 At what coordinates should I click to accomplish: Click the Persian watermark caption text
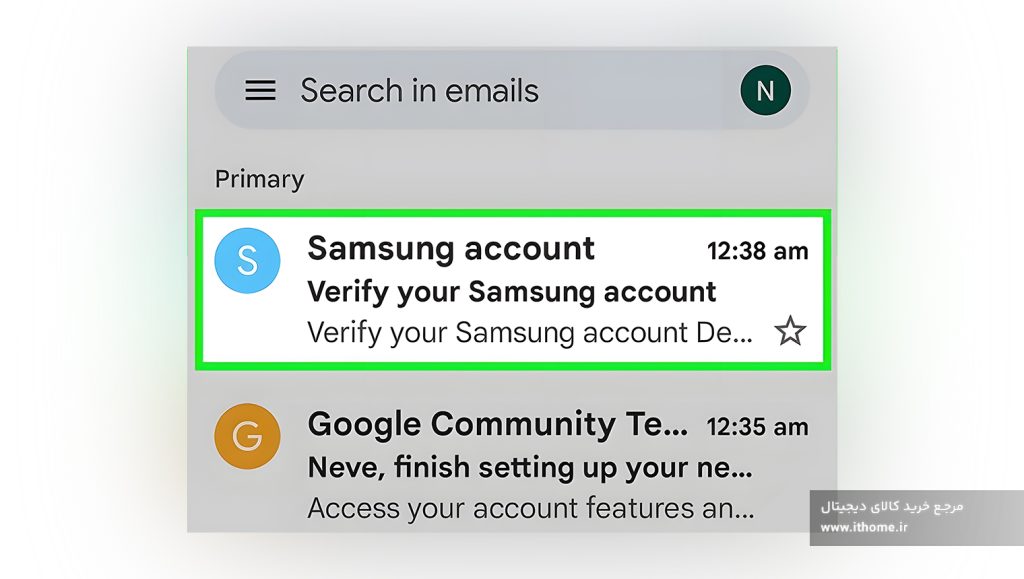pos(892,507)
